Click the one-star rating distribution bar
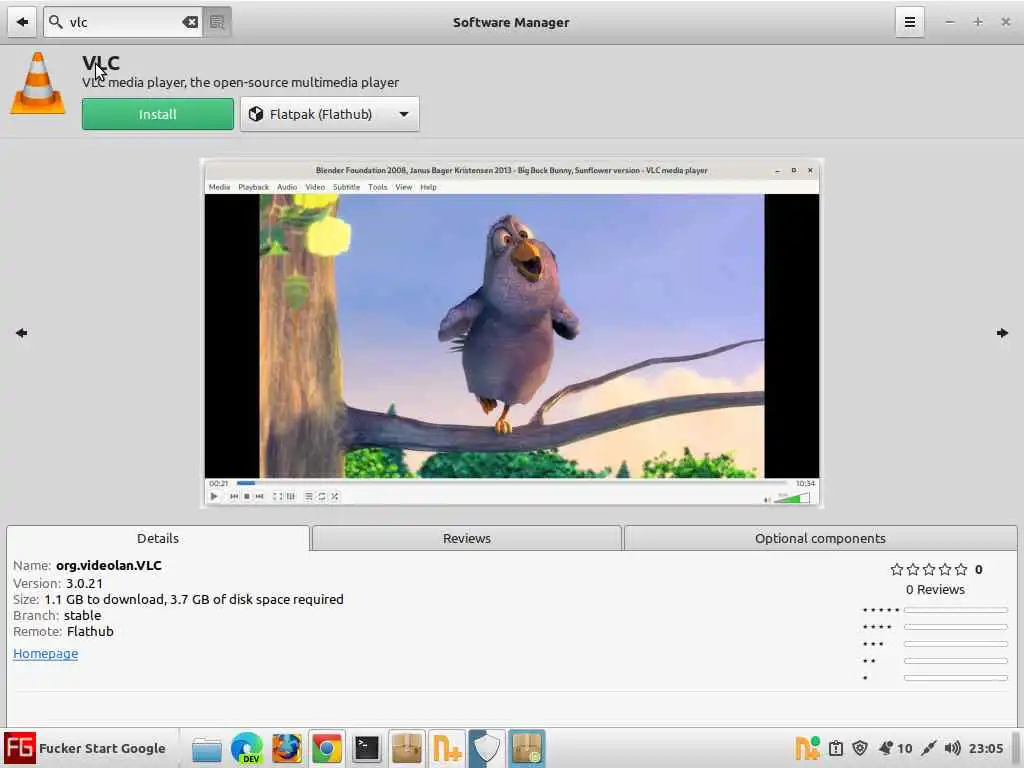The image size is (1024, 768). point(955,679)
